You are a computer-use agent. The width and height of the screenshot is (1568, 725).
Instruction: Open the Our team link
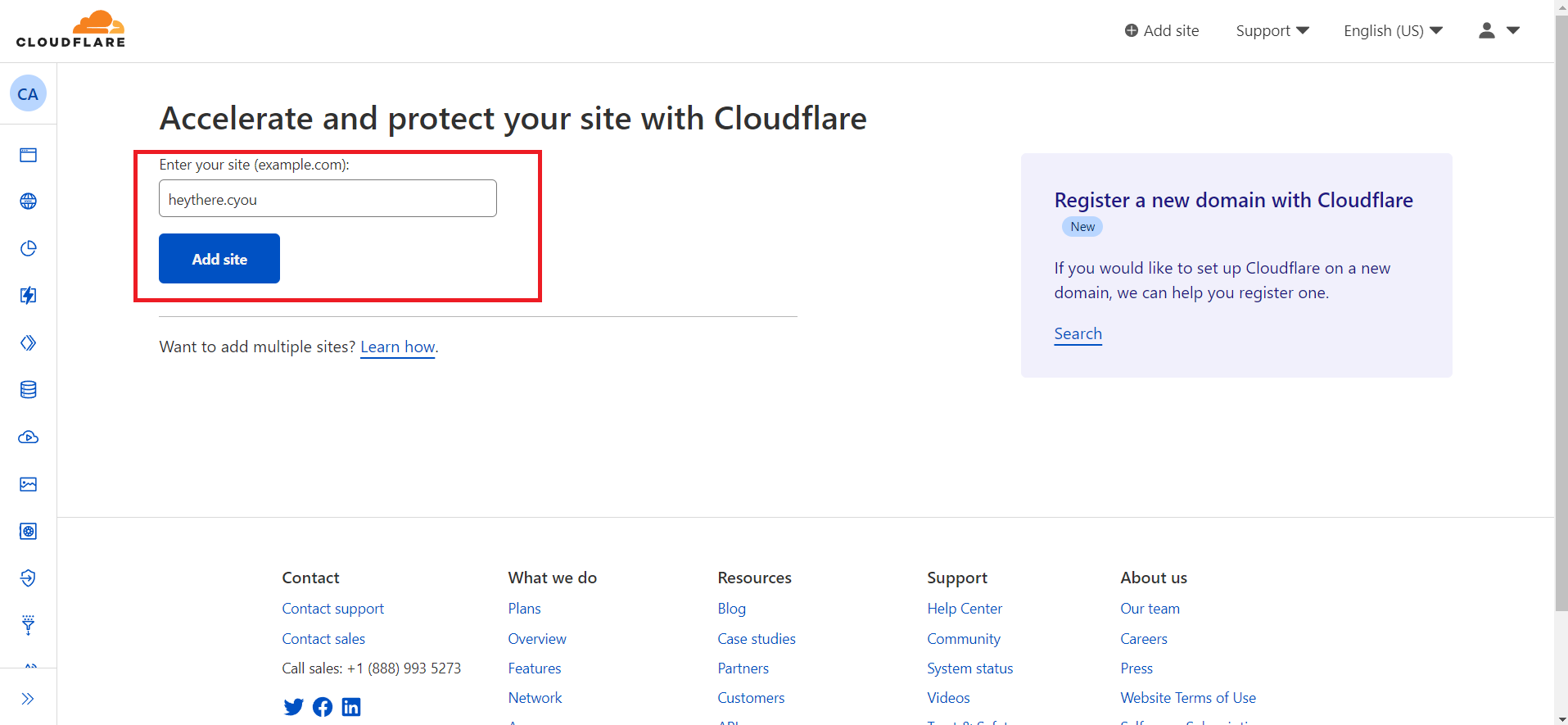click(1150, 609)
